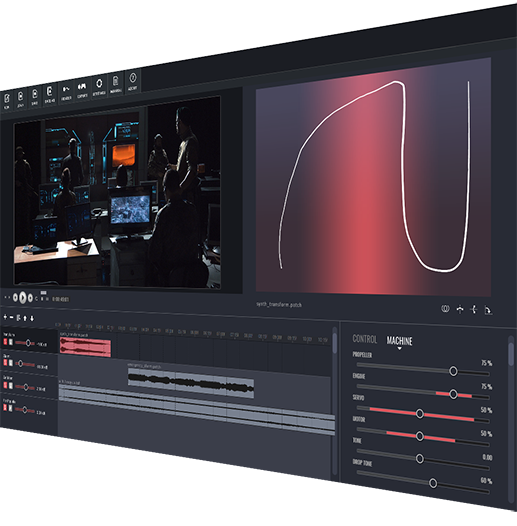Toggle the red button on the top track
This screenshot has height=526, width=517.
click(x=5, y=342)
